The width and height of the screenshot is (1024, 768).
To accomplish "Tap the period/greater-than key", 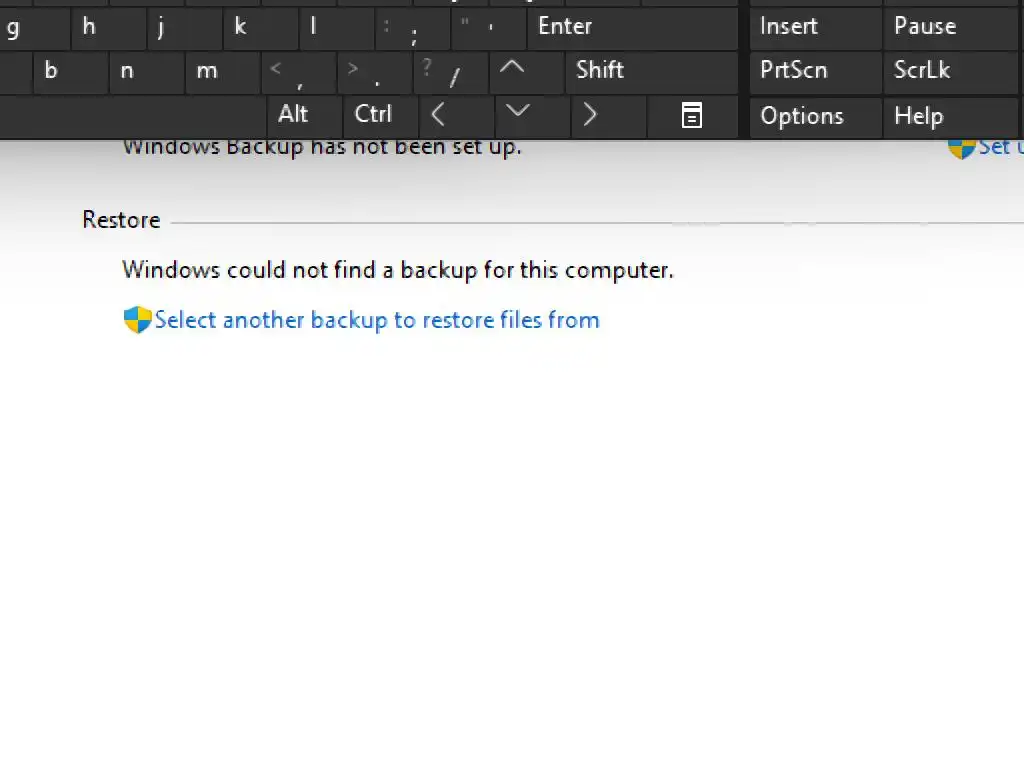I will [x=375, y=72].
